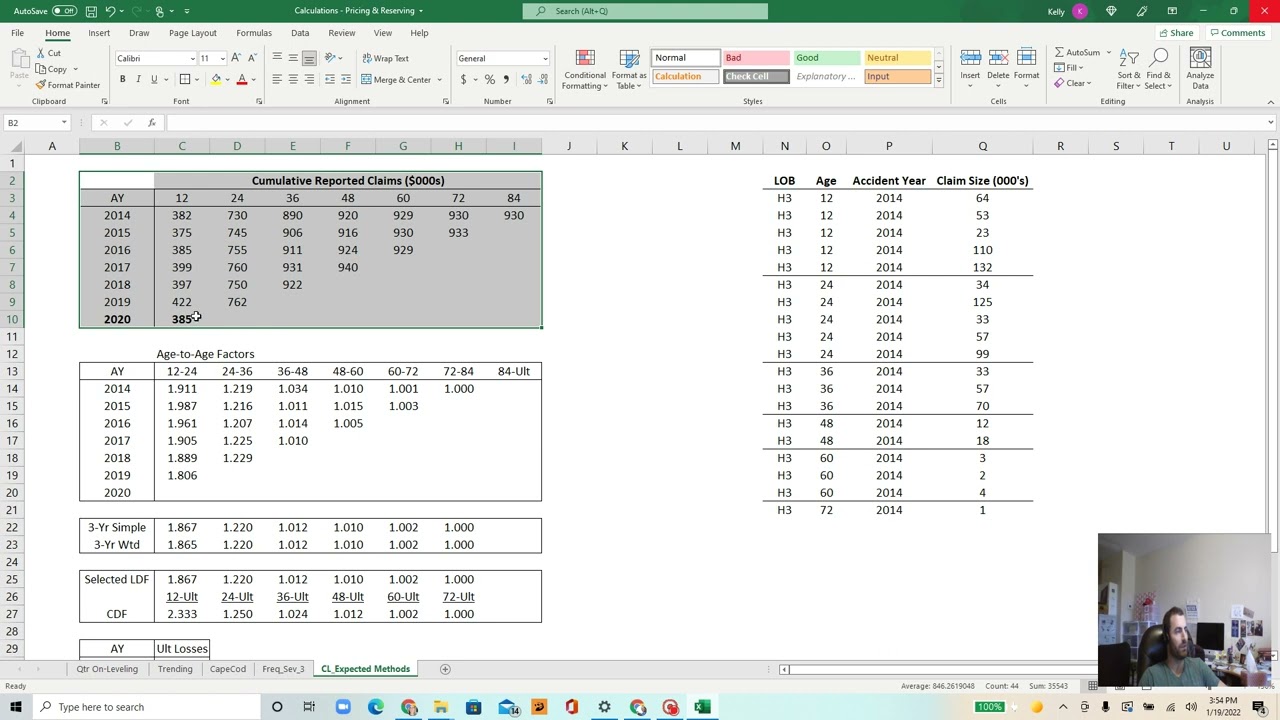
Task: Toggle Middle Align for cells
Action: [293, 58]
